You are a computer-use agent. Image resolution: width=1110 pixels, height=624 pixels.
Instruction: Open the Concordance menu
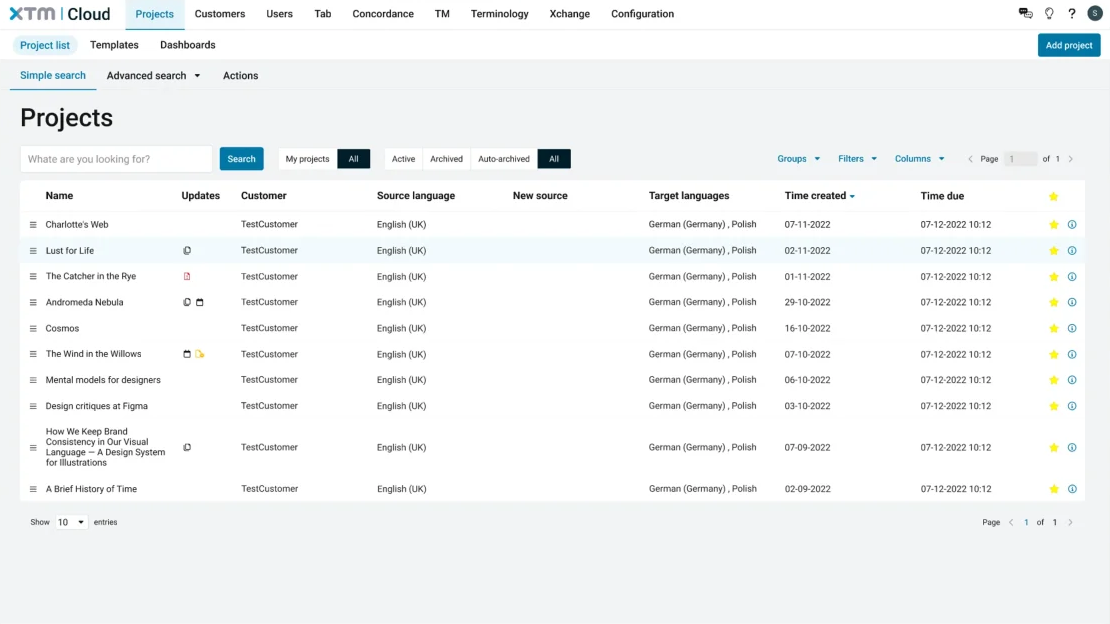383,14
